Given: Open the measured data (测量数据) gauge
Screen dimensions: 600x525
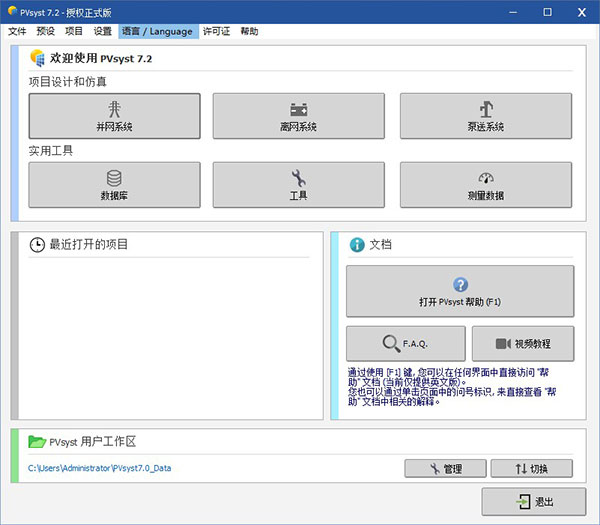Looking at the screenshot, I should [x=485, y=184].
